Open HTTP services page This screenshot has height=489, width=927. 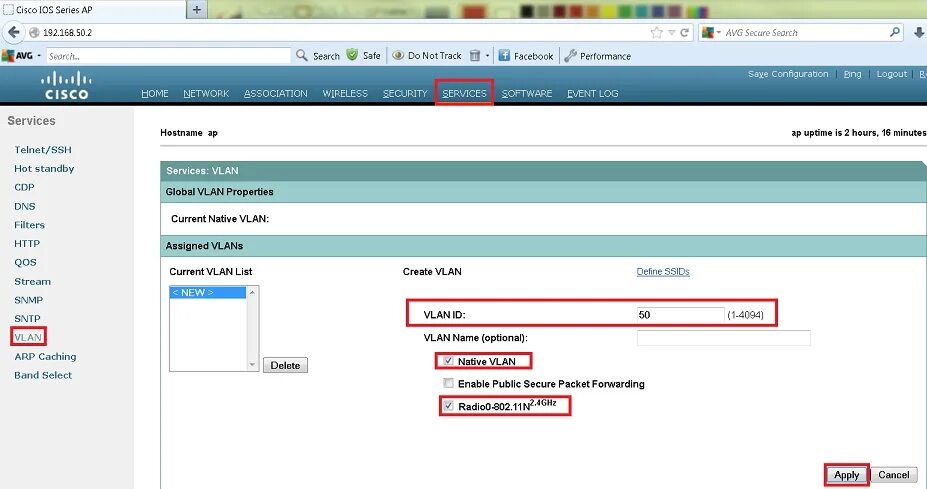pos(27,244)
